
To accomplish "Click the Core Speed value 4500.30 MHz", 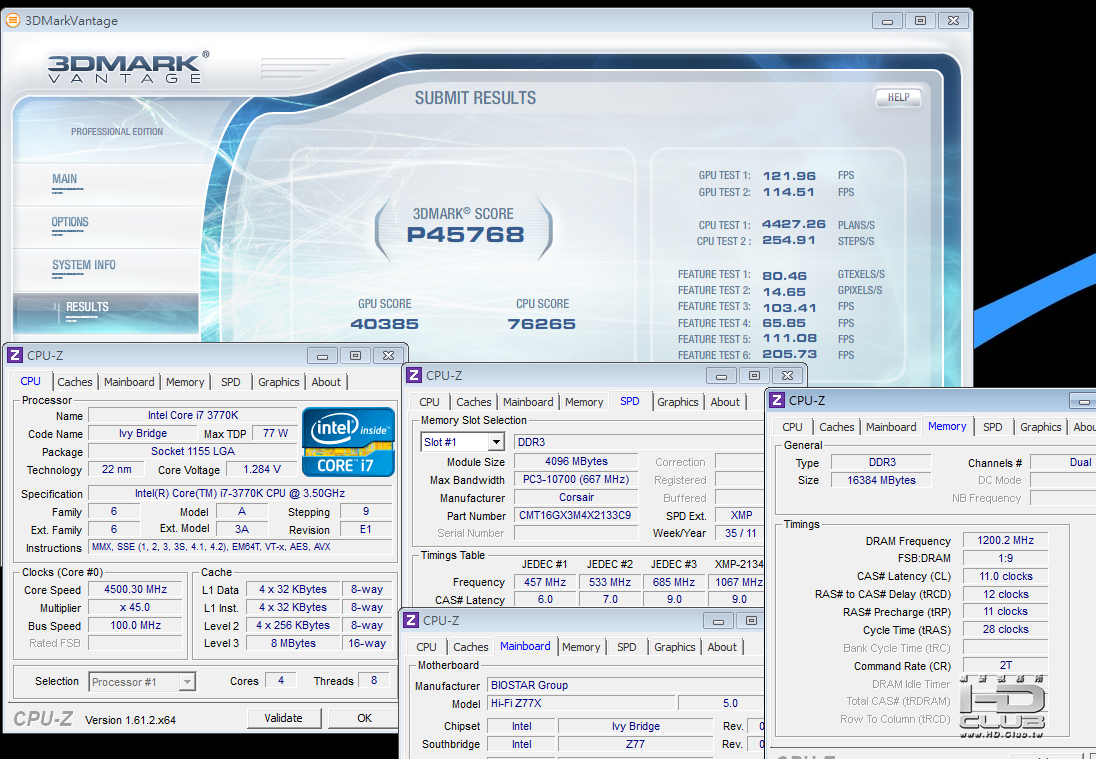I will tap(136, 589).
